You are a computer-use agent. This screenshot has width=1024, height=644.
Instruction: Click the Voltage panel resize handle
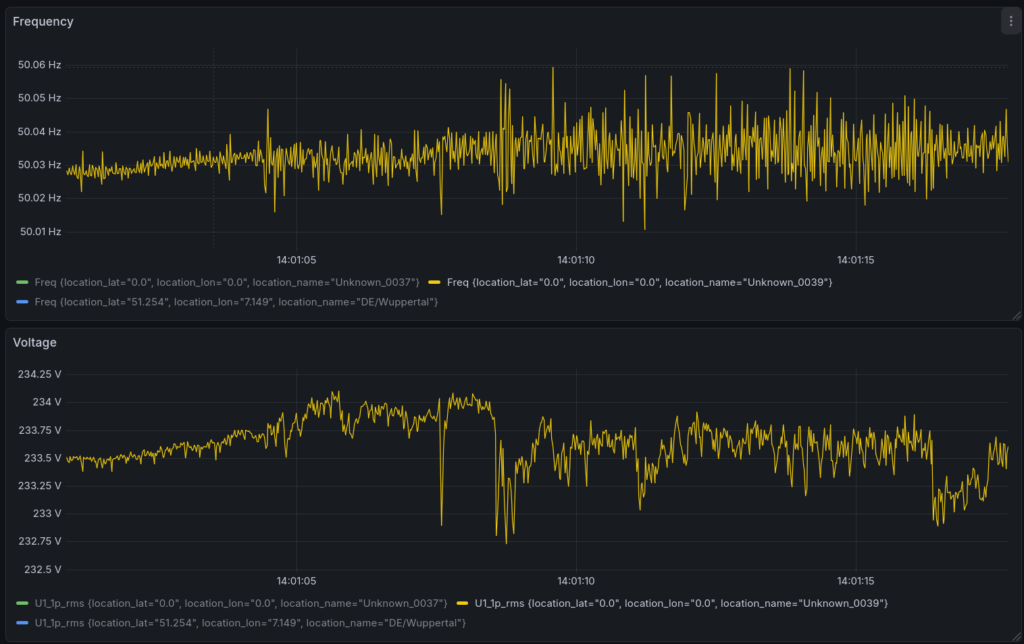pyautogui.click(x=1016, y=636)
